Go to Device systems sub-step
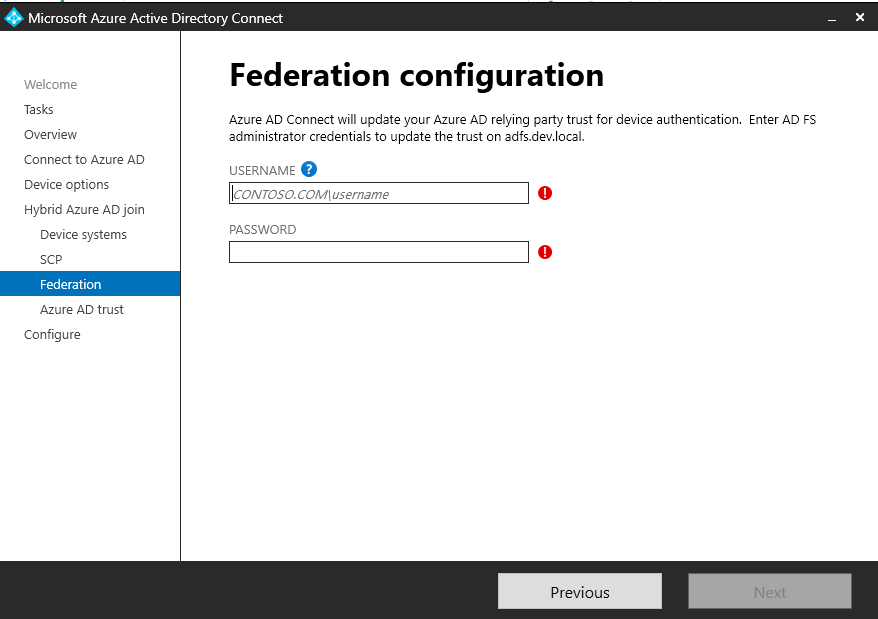Screen dimensions: 878x619 (83, 235)
